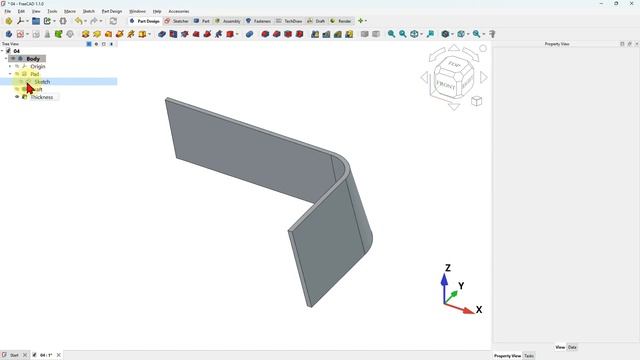Viewport: 640px width, 360px height.
Task: Collapse the Body tree node
Action: click(x=6, y=59)
